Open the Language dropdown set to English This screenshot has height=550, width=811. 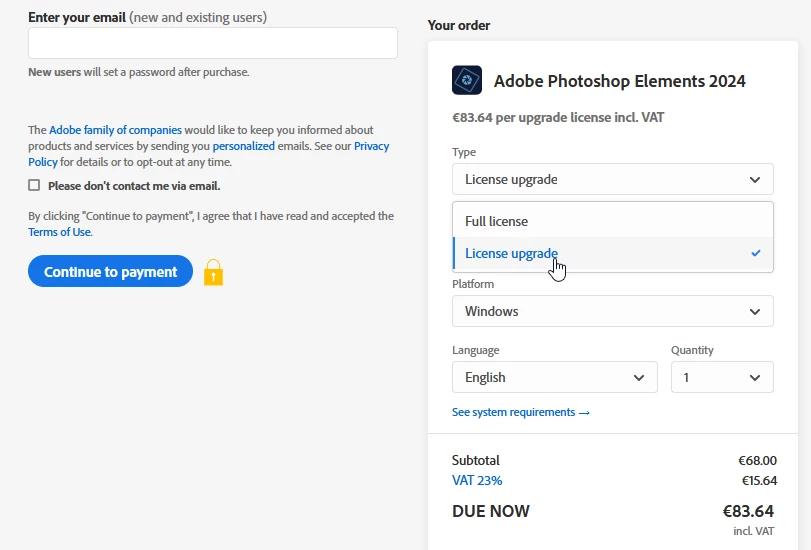[x=554, y=377]
